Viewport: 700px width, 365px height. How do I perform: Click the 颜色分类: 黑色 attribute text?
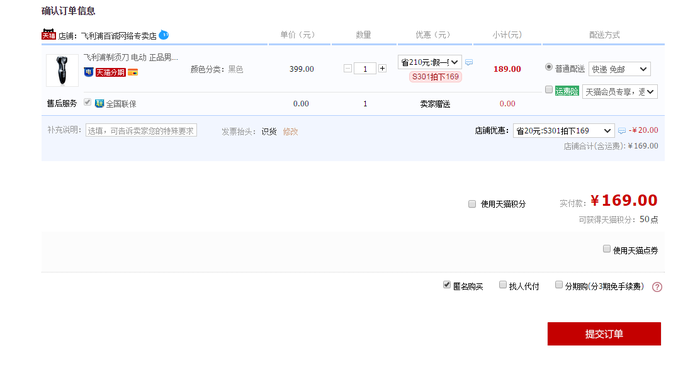tap(217, 69)
